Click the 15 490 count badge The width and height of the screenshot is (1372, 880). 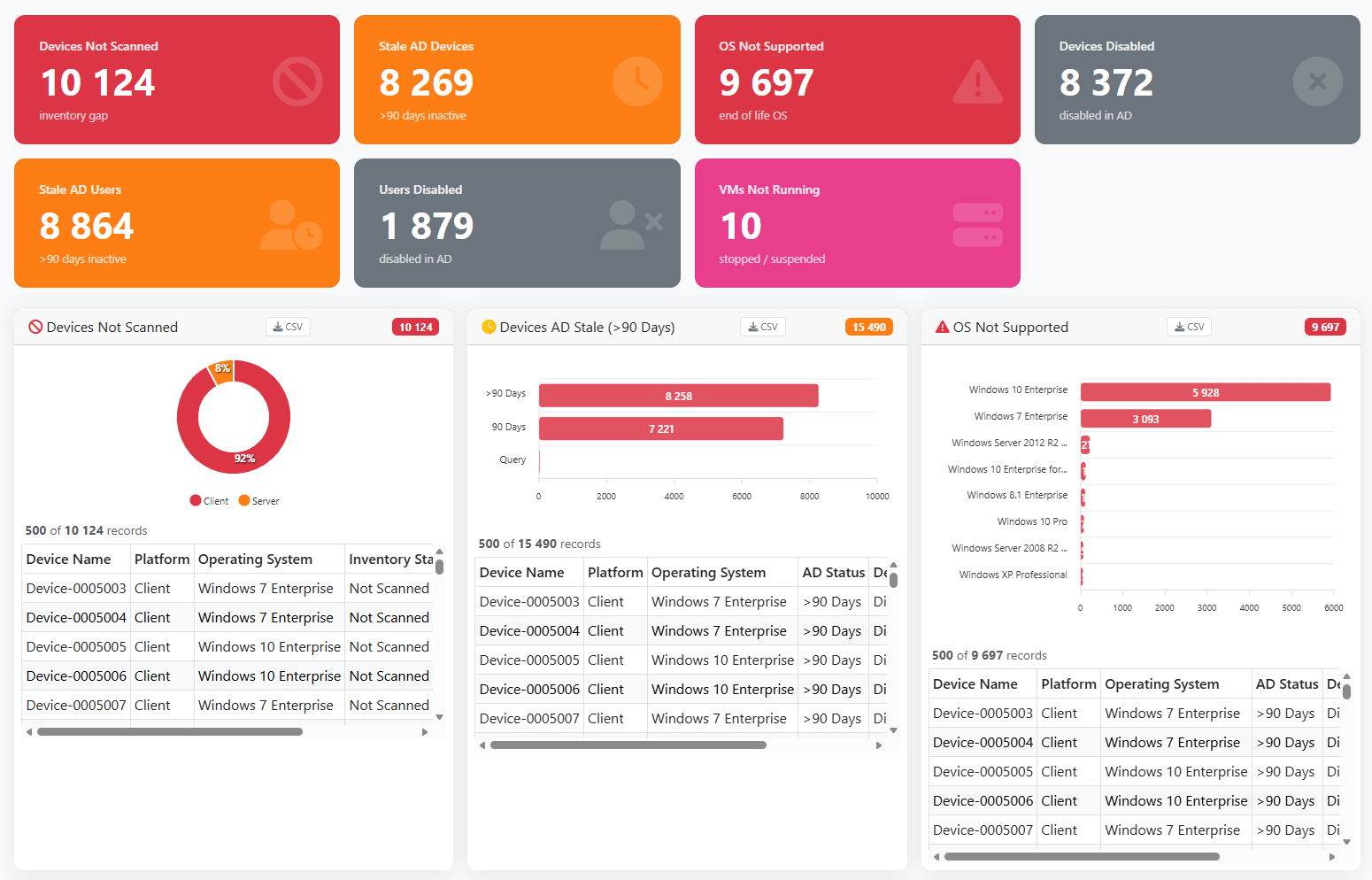[869, 327]
